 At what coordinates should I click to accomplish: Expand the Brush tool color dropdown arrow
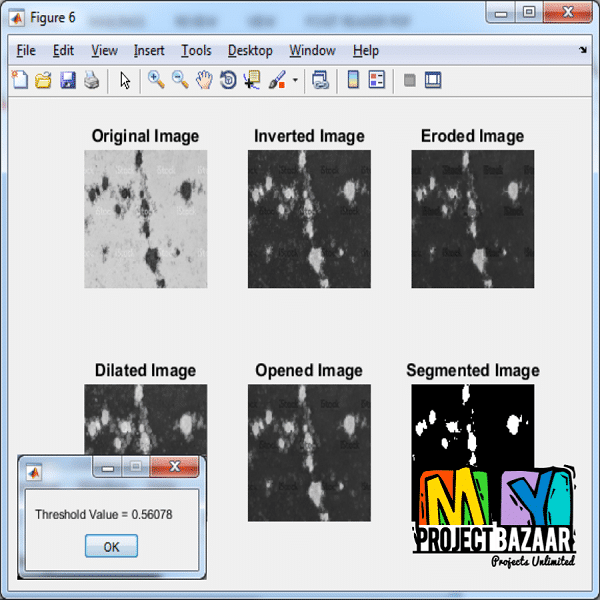click(x=295, y=80)
